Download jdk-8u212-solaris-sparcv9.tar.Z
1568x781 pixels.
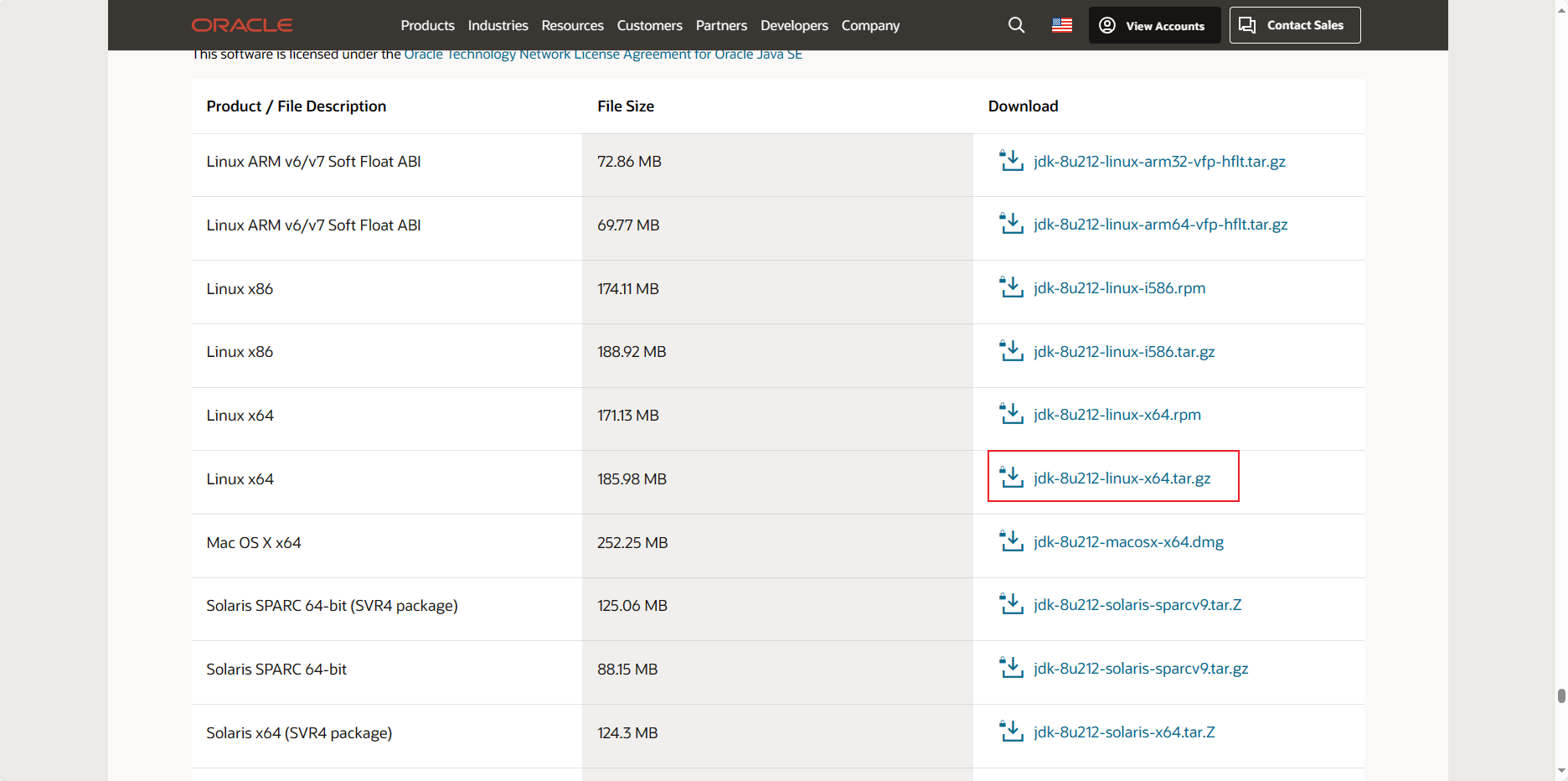pos(1137,604)
